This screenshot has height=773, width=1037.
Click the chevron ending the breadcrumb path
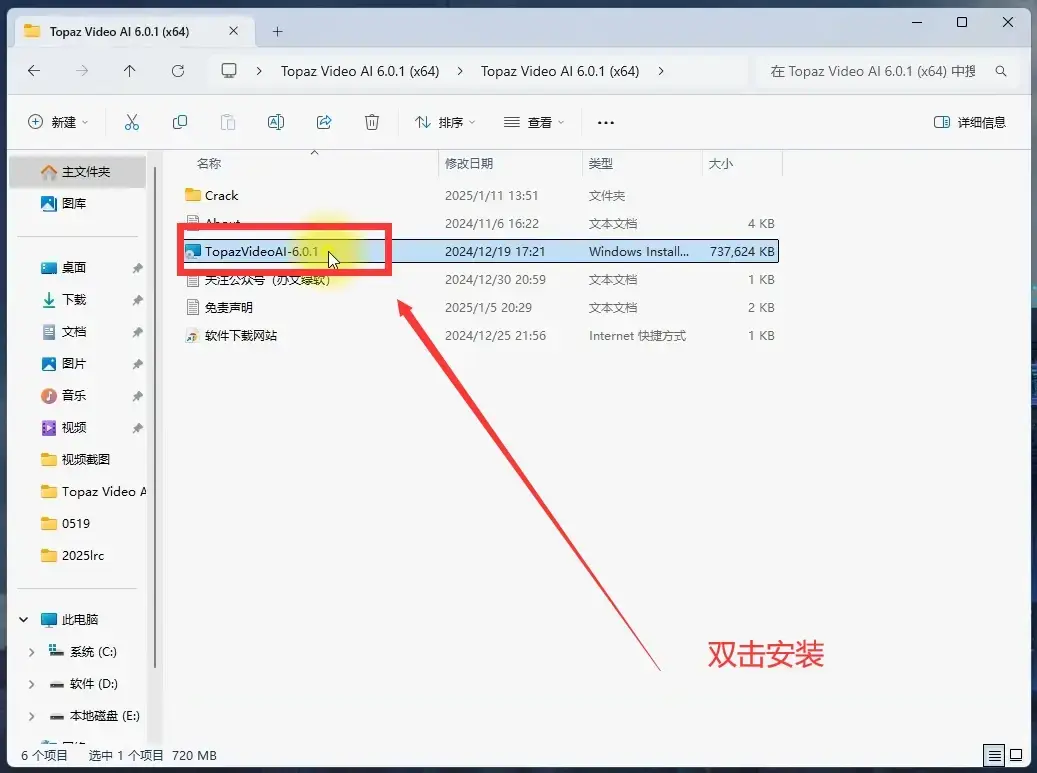point(661,71)
